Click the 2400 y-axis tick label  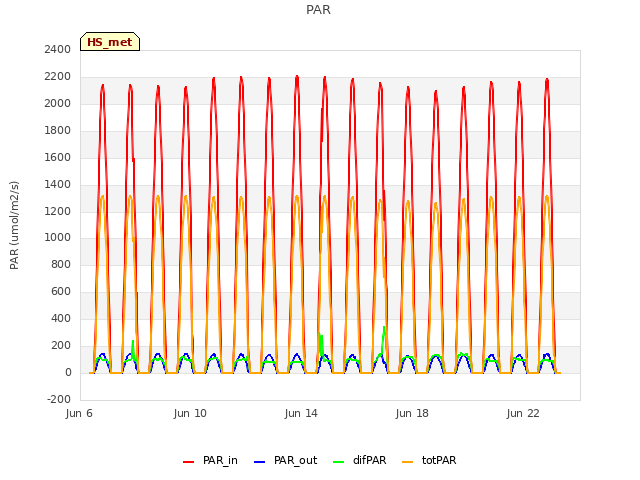tap(58, 50)
